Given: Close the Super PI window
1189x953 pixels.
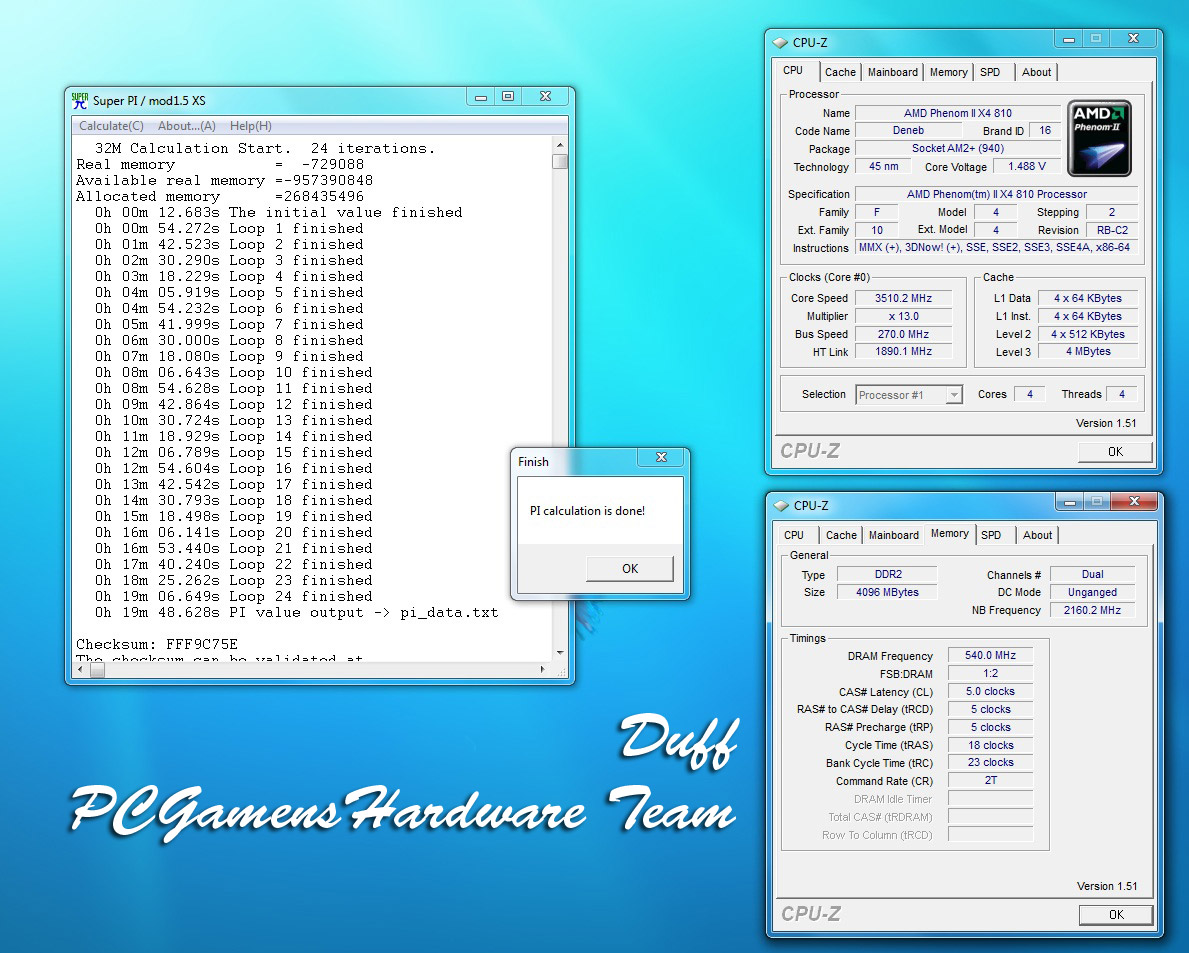Looking at the screenshot, I should 545,96.
